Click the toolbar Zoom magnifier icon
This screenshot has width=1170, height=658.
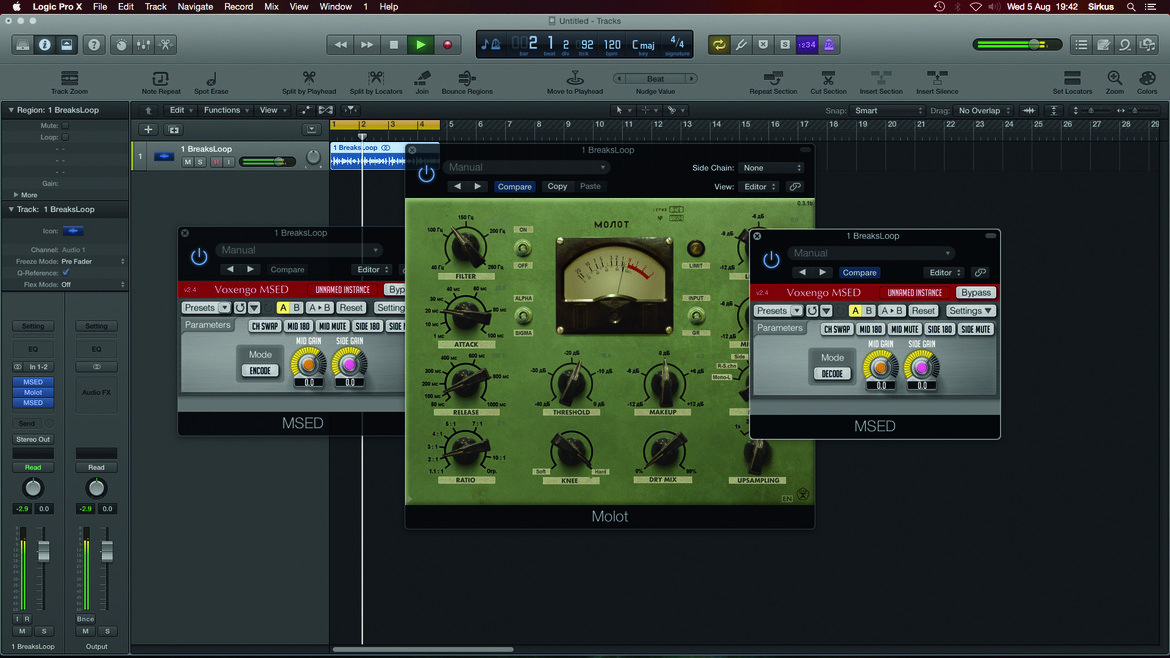pyautogui.click(x=1115, y=78)
